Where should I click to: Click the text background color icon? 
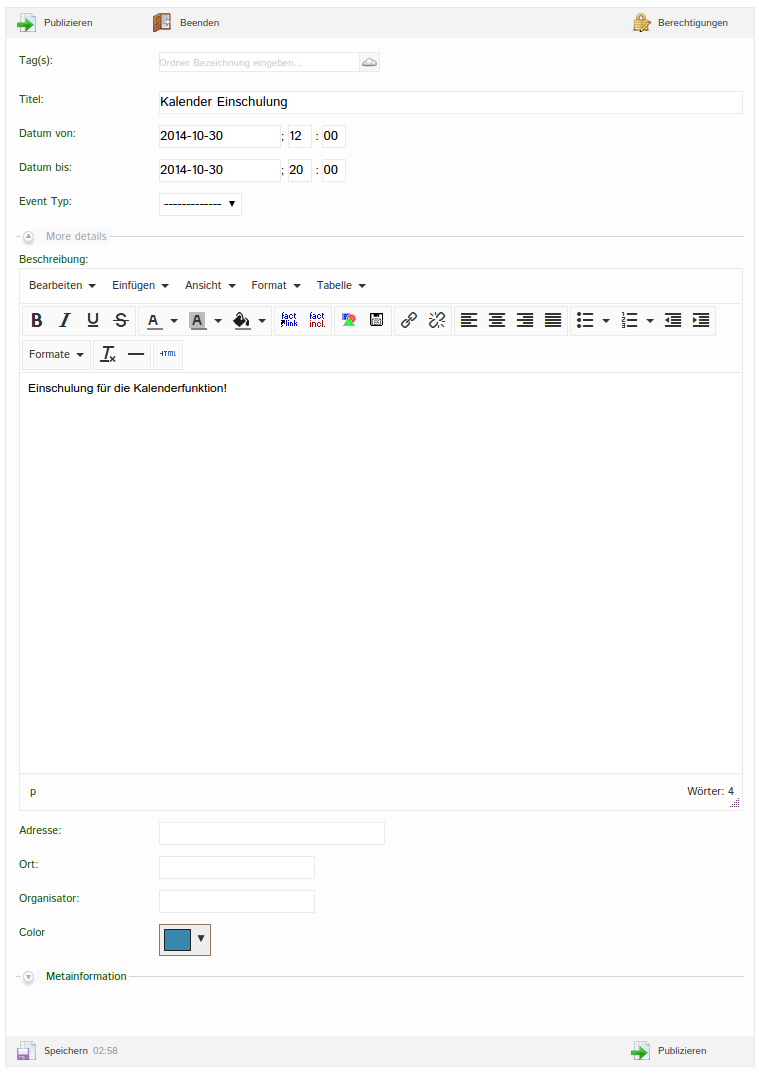pyautogui.click(x=197, y=320)
